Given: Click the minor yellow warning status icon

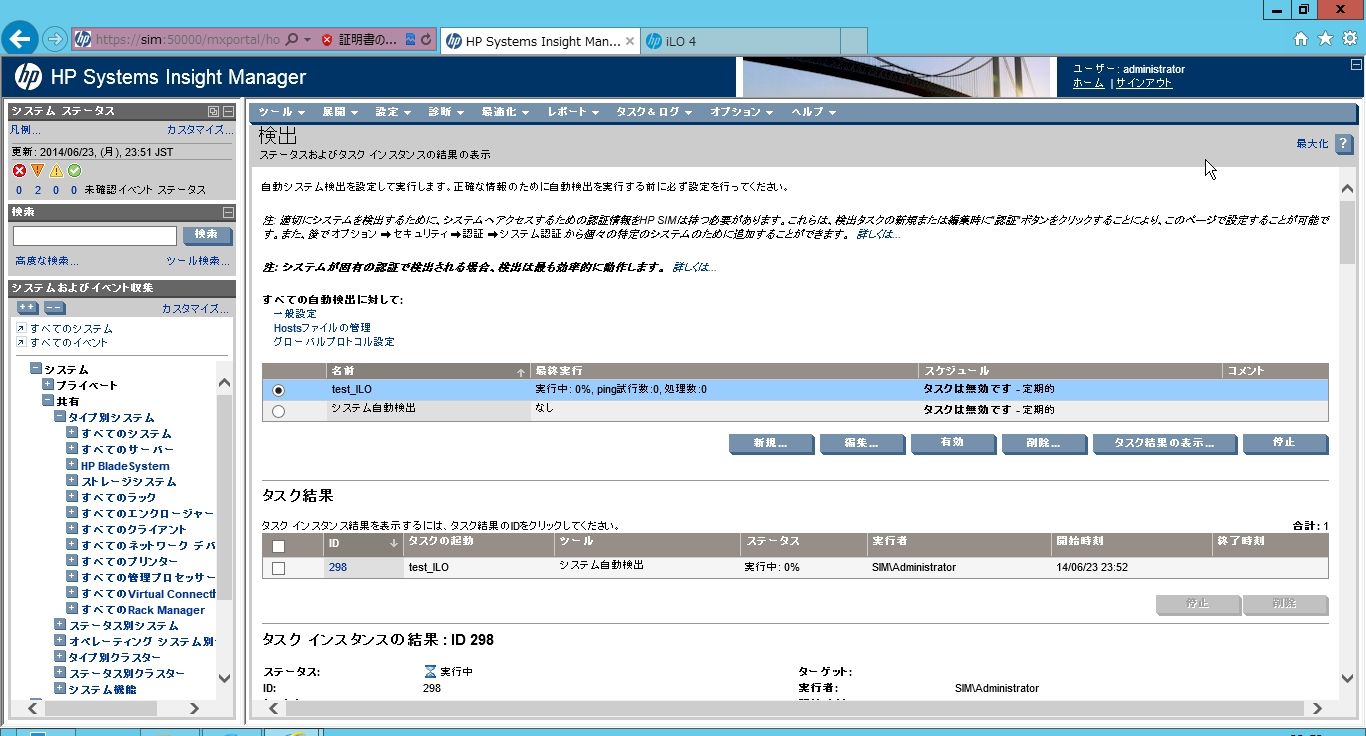Looking at the screenshot, I should (56, 171).
